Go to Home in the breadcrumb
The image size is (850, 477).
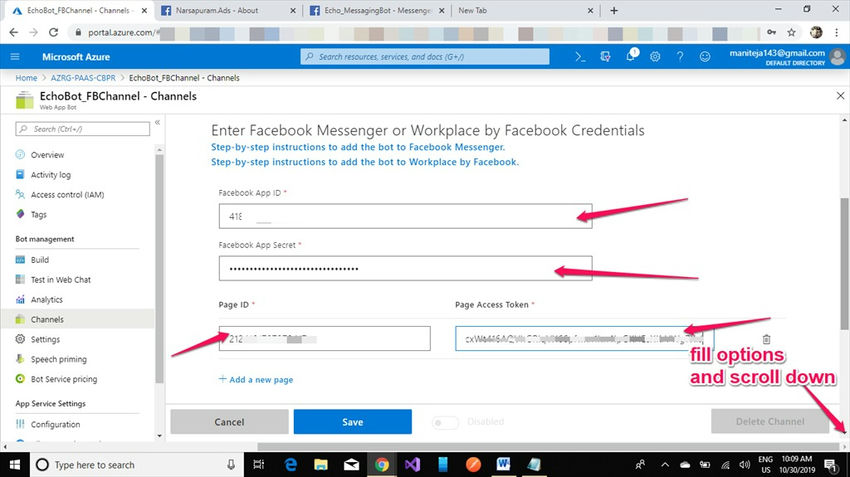tap(26, 78)
